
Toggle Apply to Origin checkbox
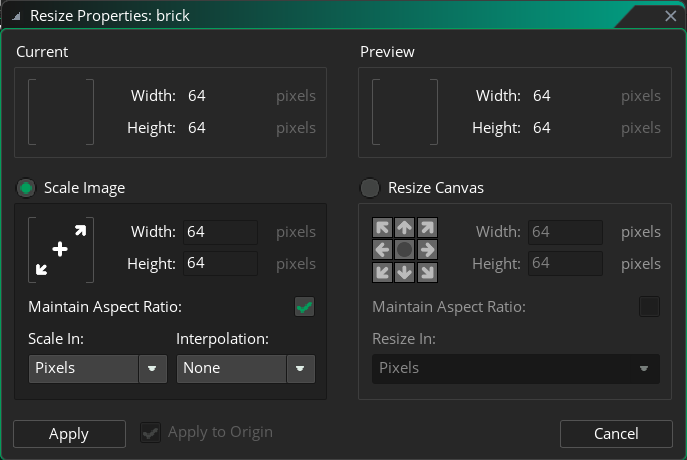151,433
